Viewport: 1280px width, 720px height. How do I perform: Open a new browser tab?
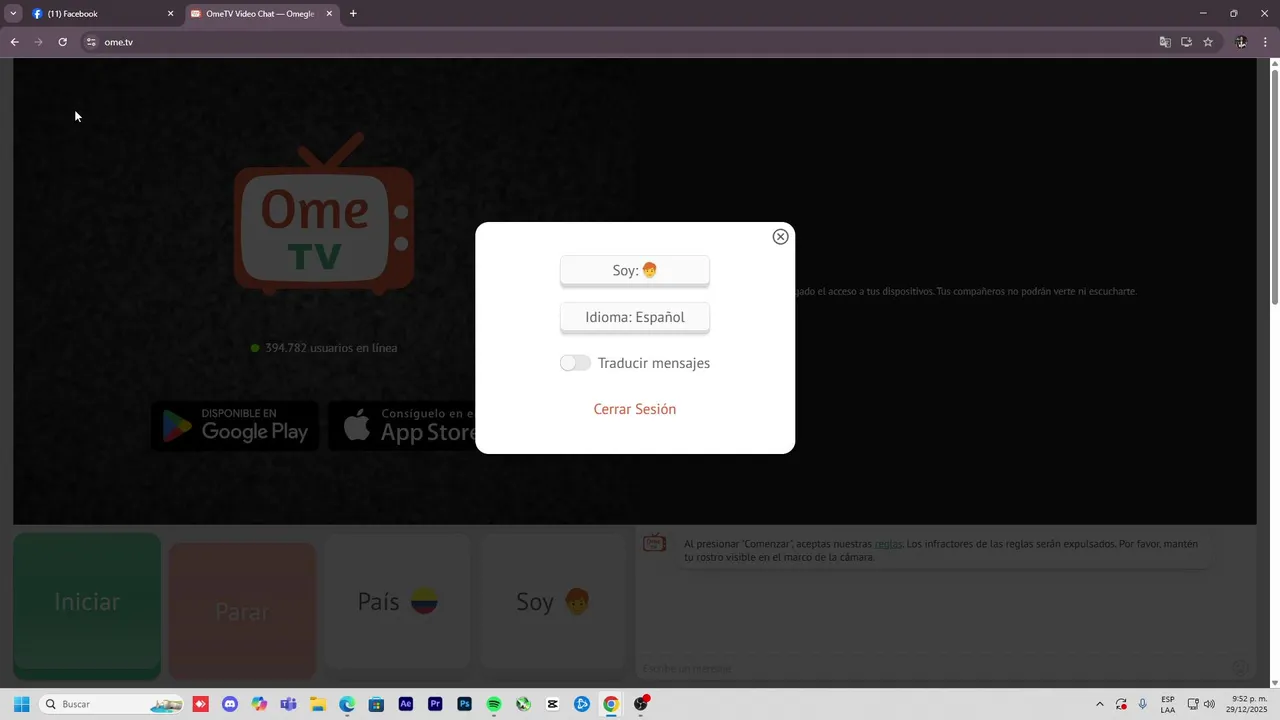[x=353, y=14]
